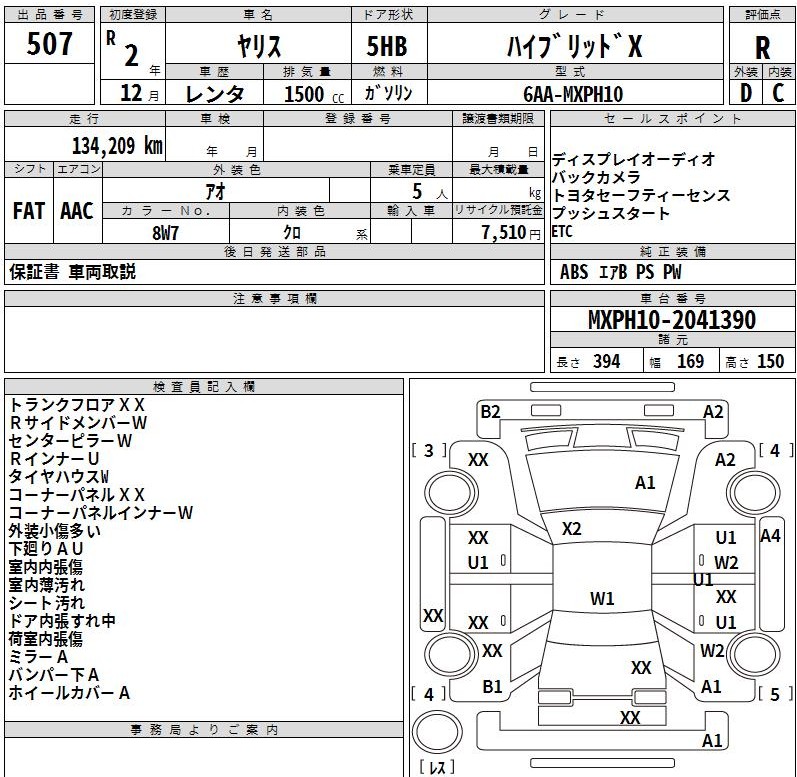Select the exterior color アオ

(x=216, y=192)
